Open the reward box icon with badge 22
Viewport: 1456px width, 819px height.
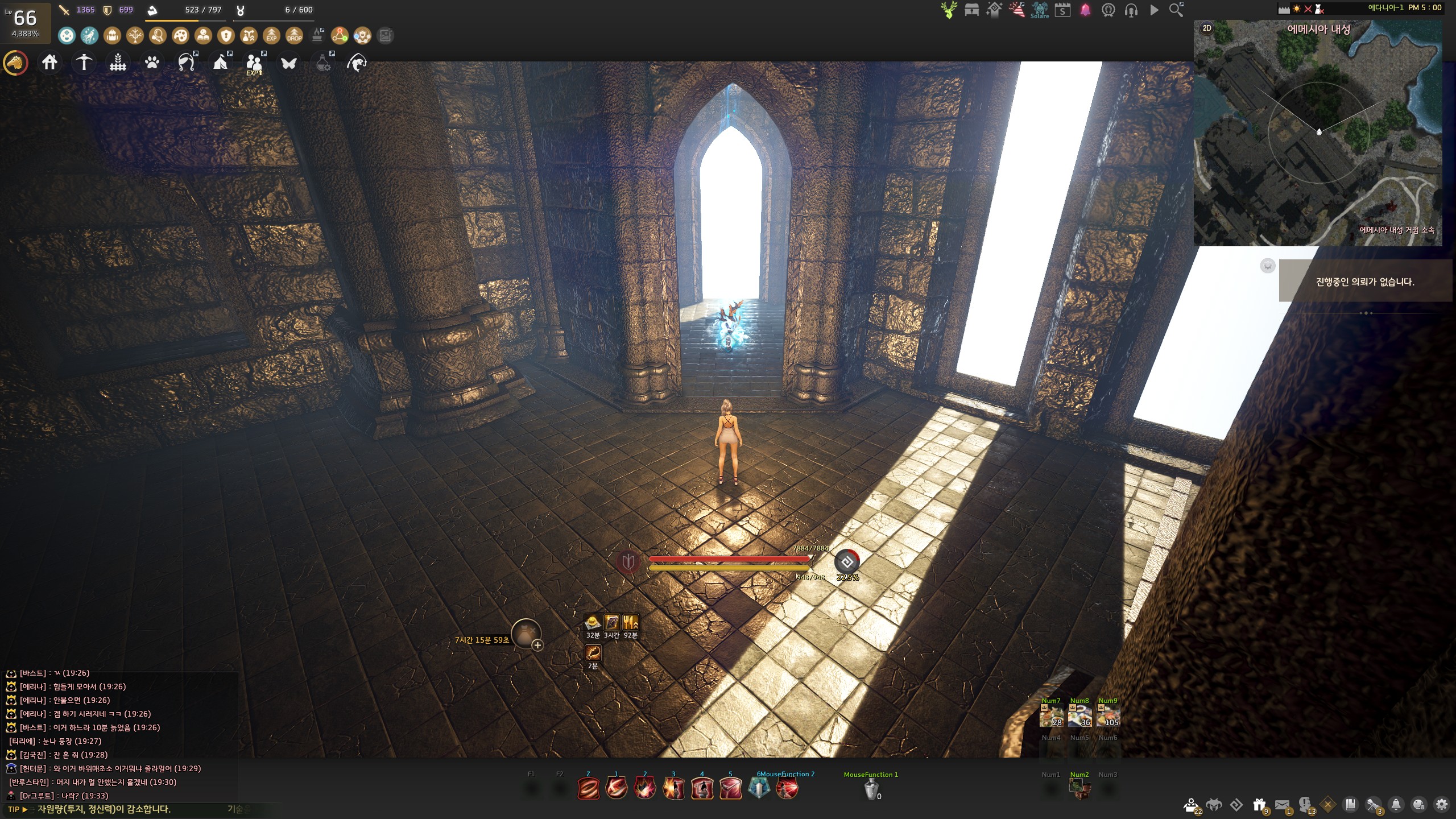(x=1192, y=805)
